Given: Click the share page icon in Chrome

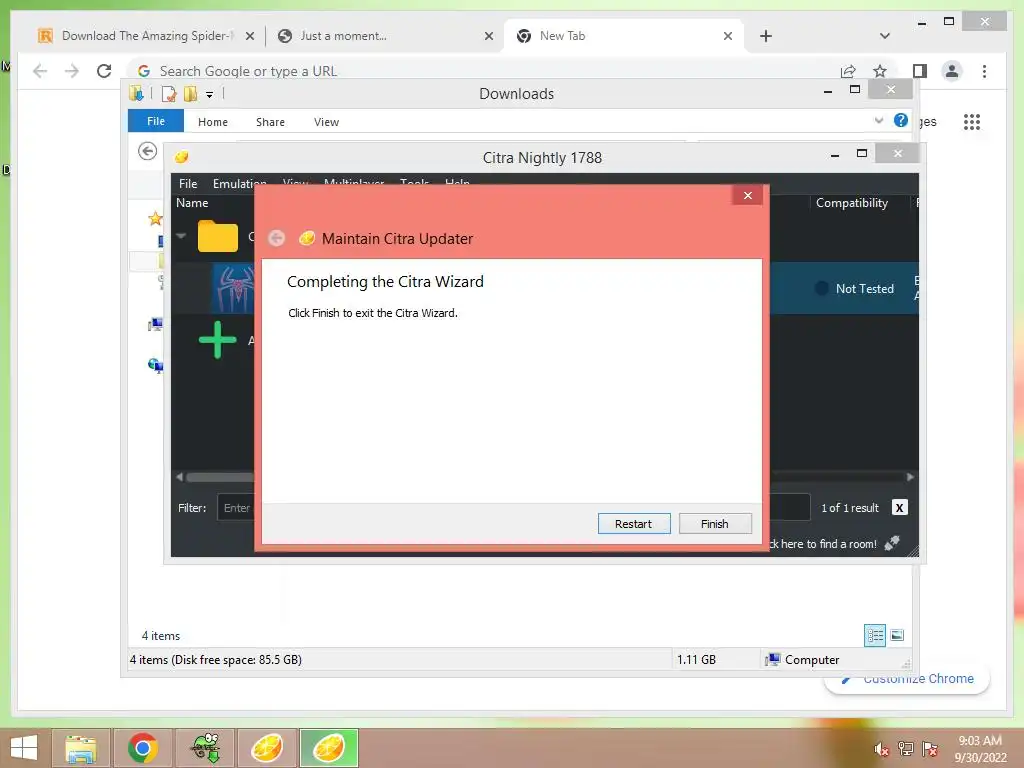Looking at the screenshot, I should click(x=848, y=71).
